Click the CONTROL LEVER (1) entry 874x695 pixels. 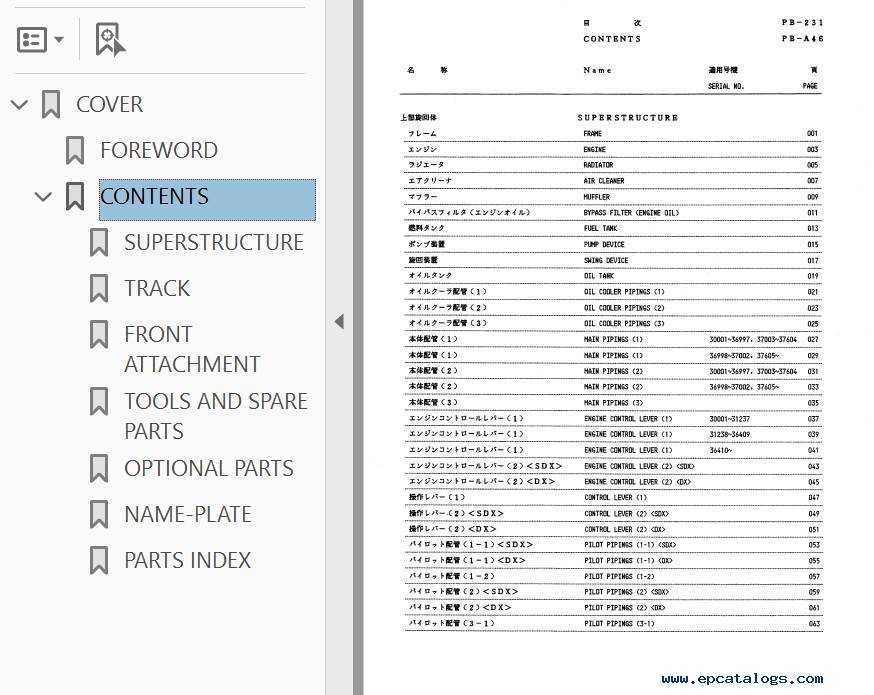click(x=616, y=498)
